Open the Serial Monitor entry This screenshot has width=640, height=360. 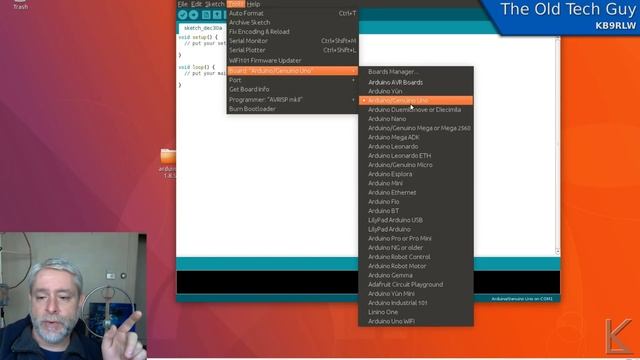click(292, 41)
